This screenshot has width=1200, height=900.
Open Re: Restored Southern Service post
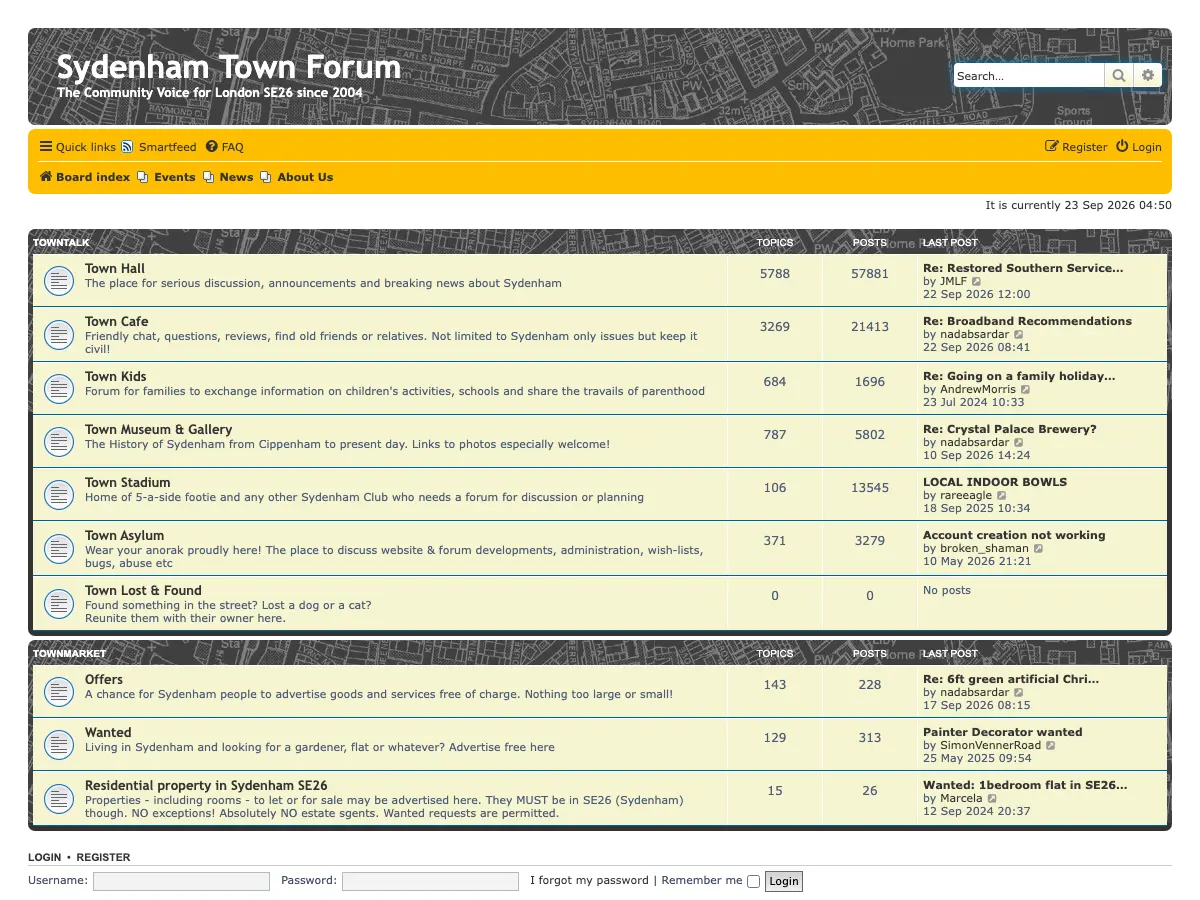point(1023,268)
